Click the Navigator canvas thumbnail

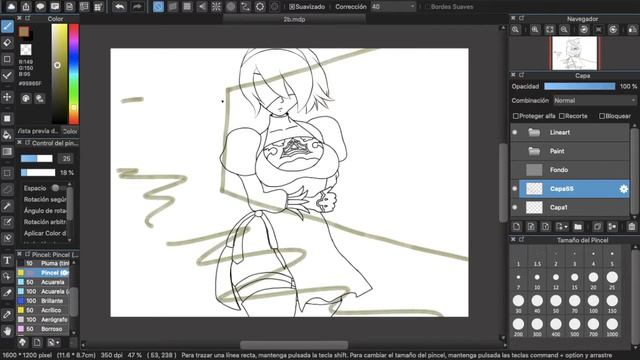575,53
